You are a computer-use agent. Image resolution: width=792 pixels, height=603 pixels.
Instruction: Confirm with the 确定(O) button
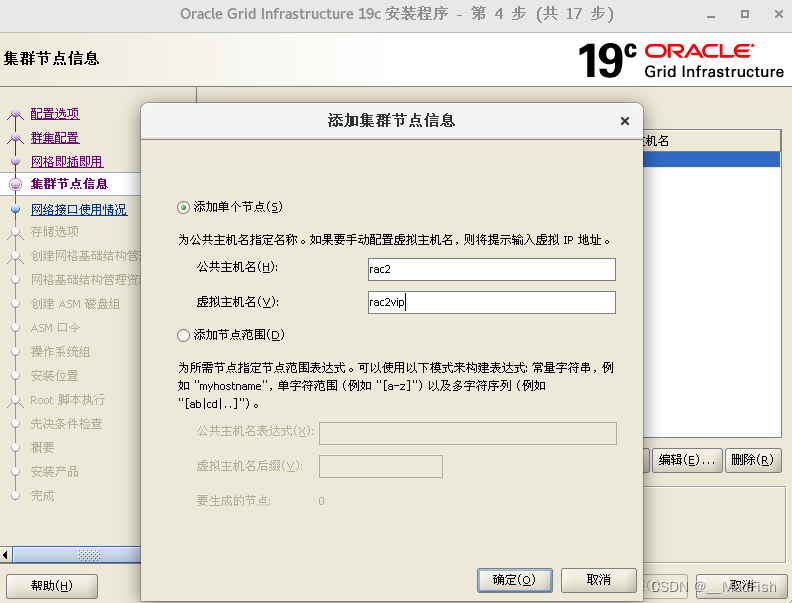coord(514,580)
